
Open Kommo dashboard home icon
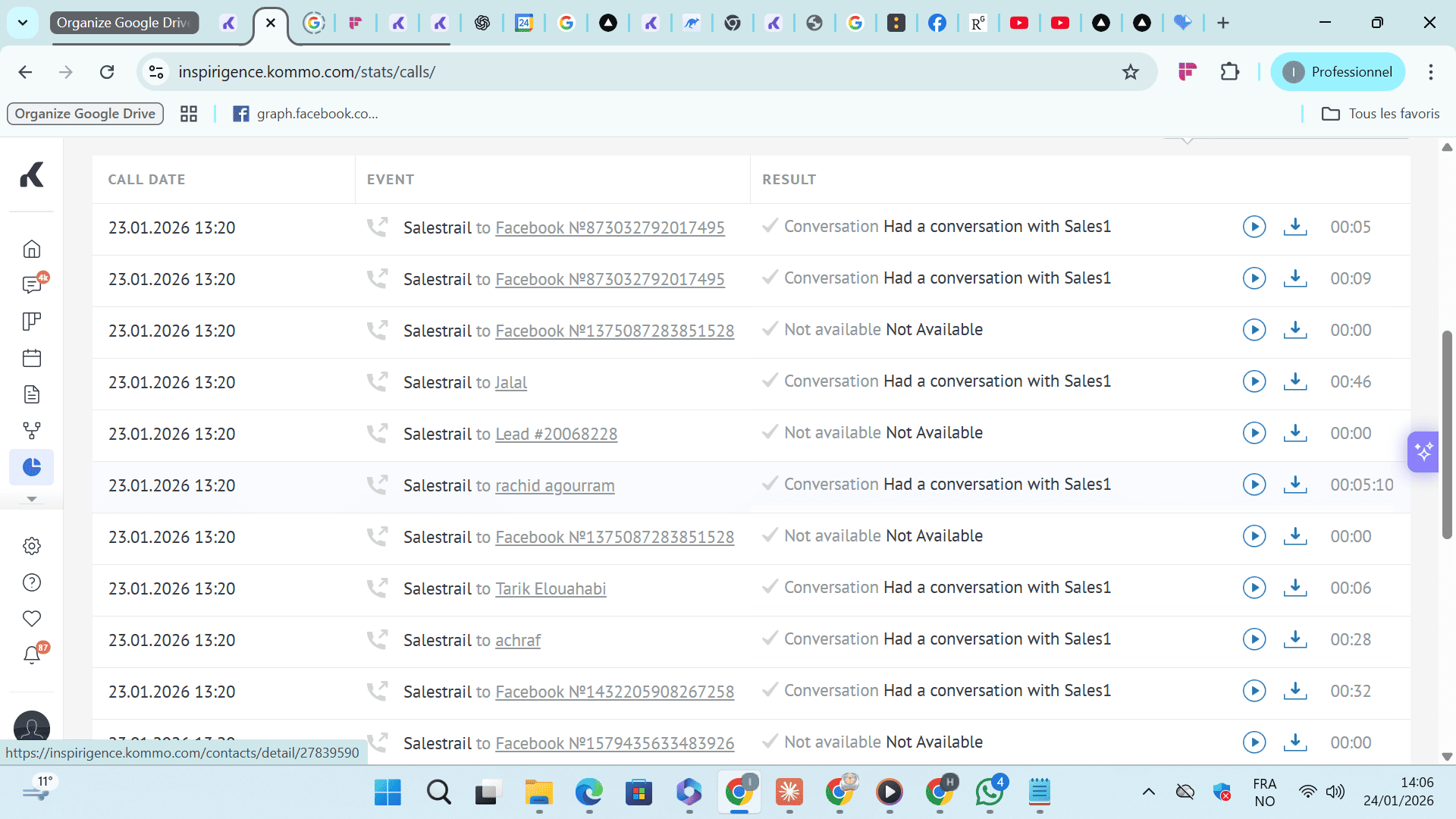pyautogui.click(x=31, y=249)
